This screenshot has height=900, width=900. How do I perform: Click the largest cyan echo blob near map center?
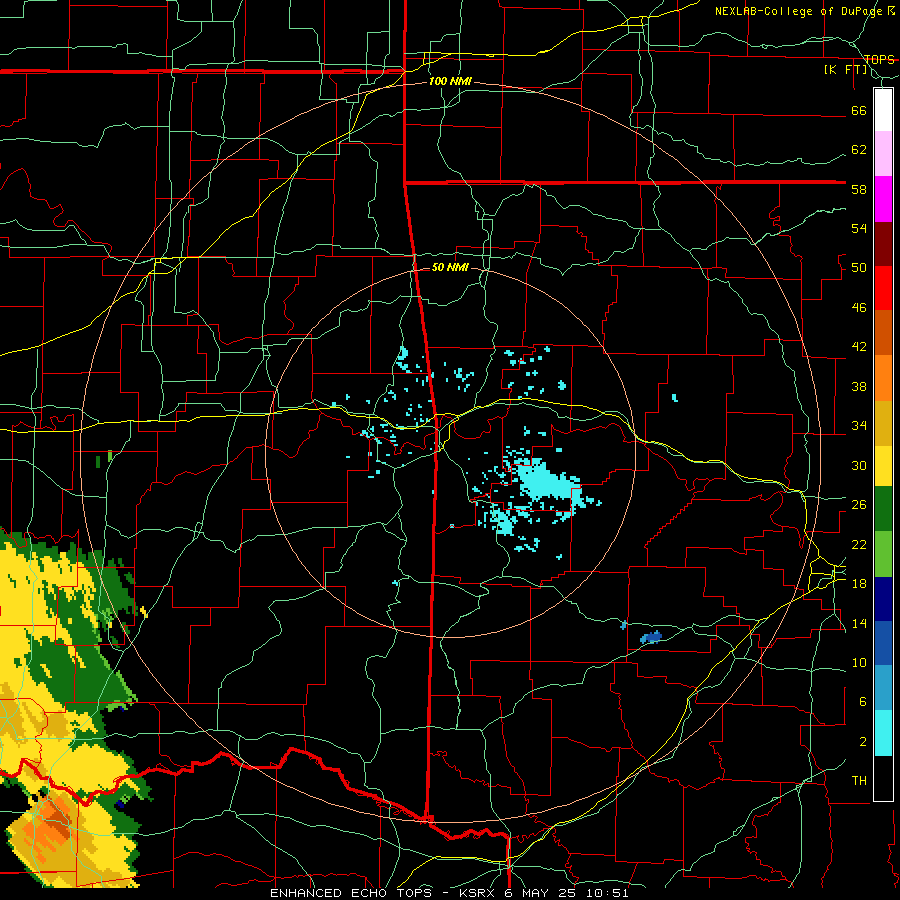point(544,483)
